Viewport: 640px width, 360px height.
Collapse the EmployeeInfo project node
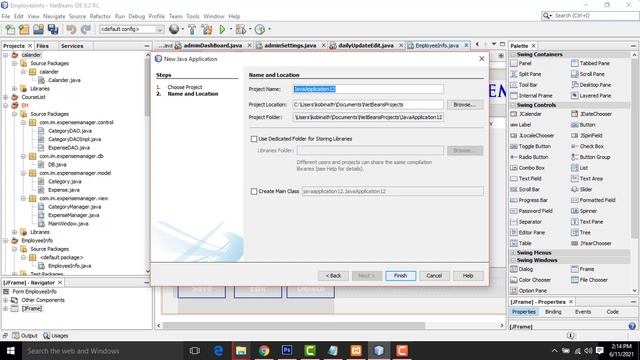click(x=6, y=240)
